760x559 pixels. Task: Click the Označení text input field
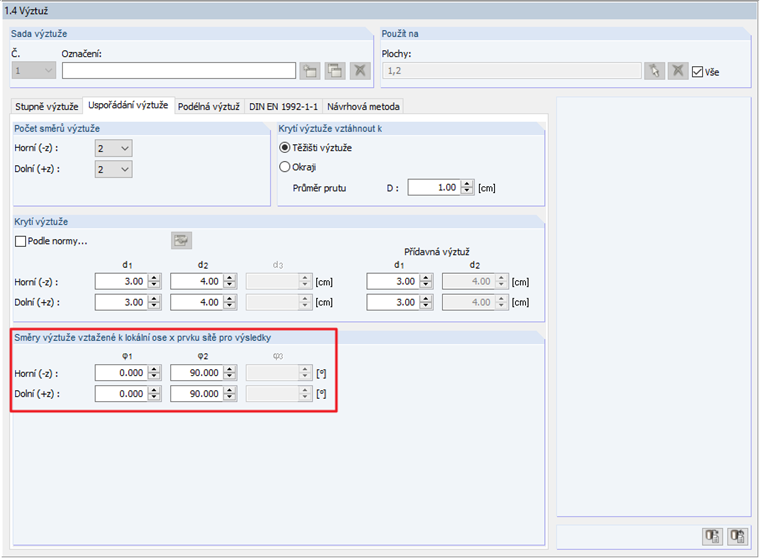point(179,71)
